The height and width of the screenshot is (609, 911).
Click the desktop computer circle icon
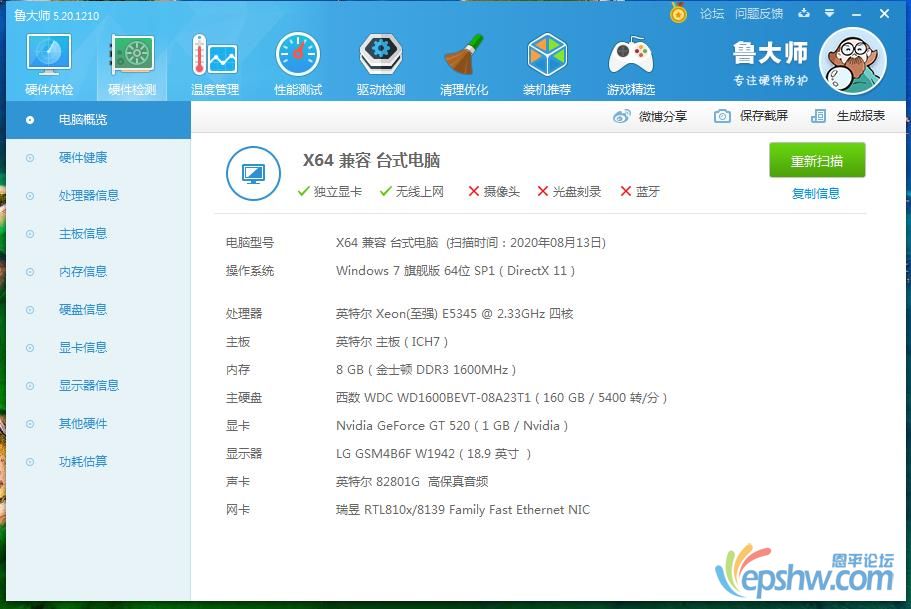click(253, 173)
